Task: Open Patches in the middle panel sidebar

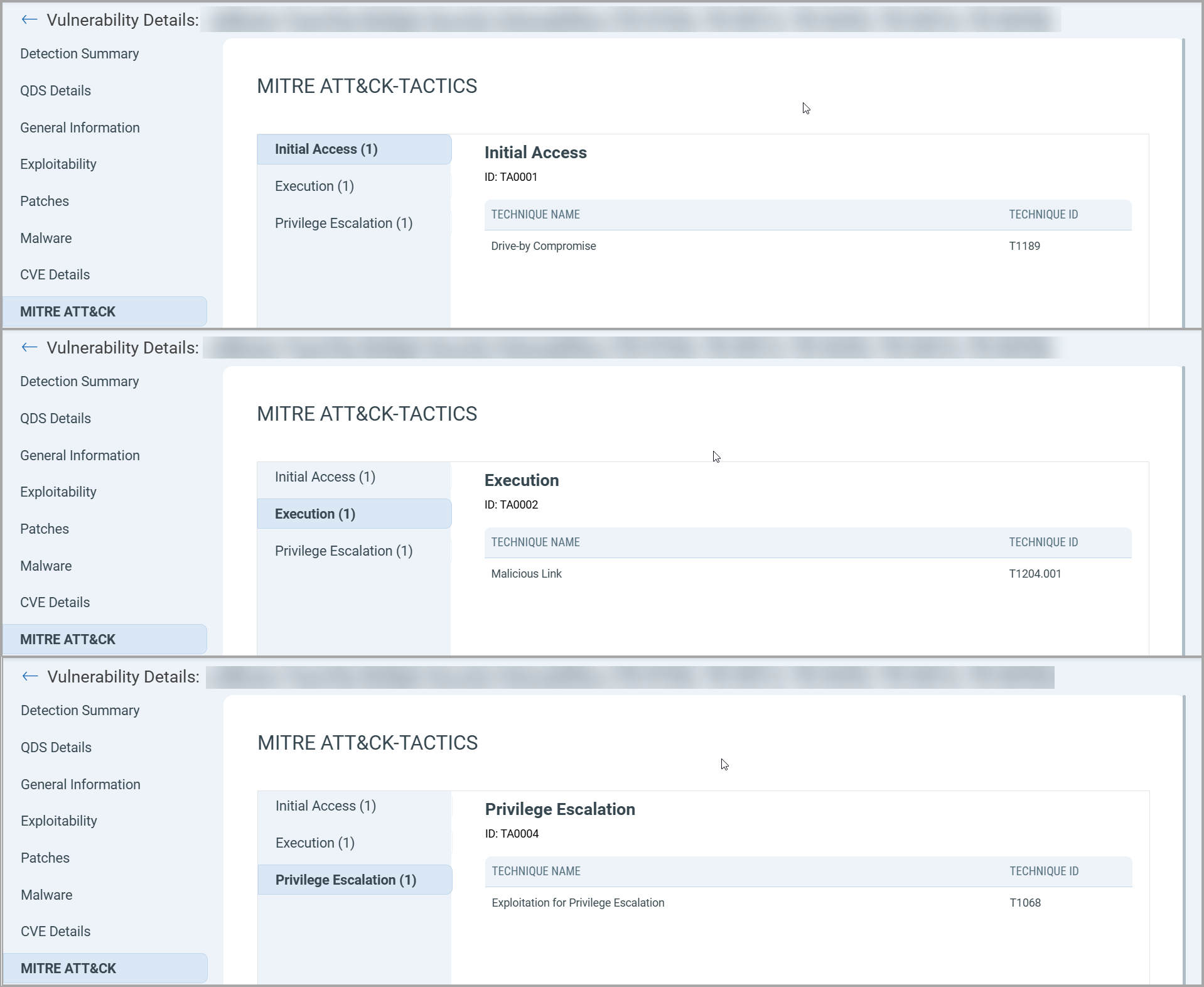Action: 45,529
